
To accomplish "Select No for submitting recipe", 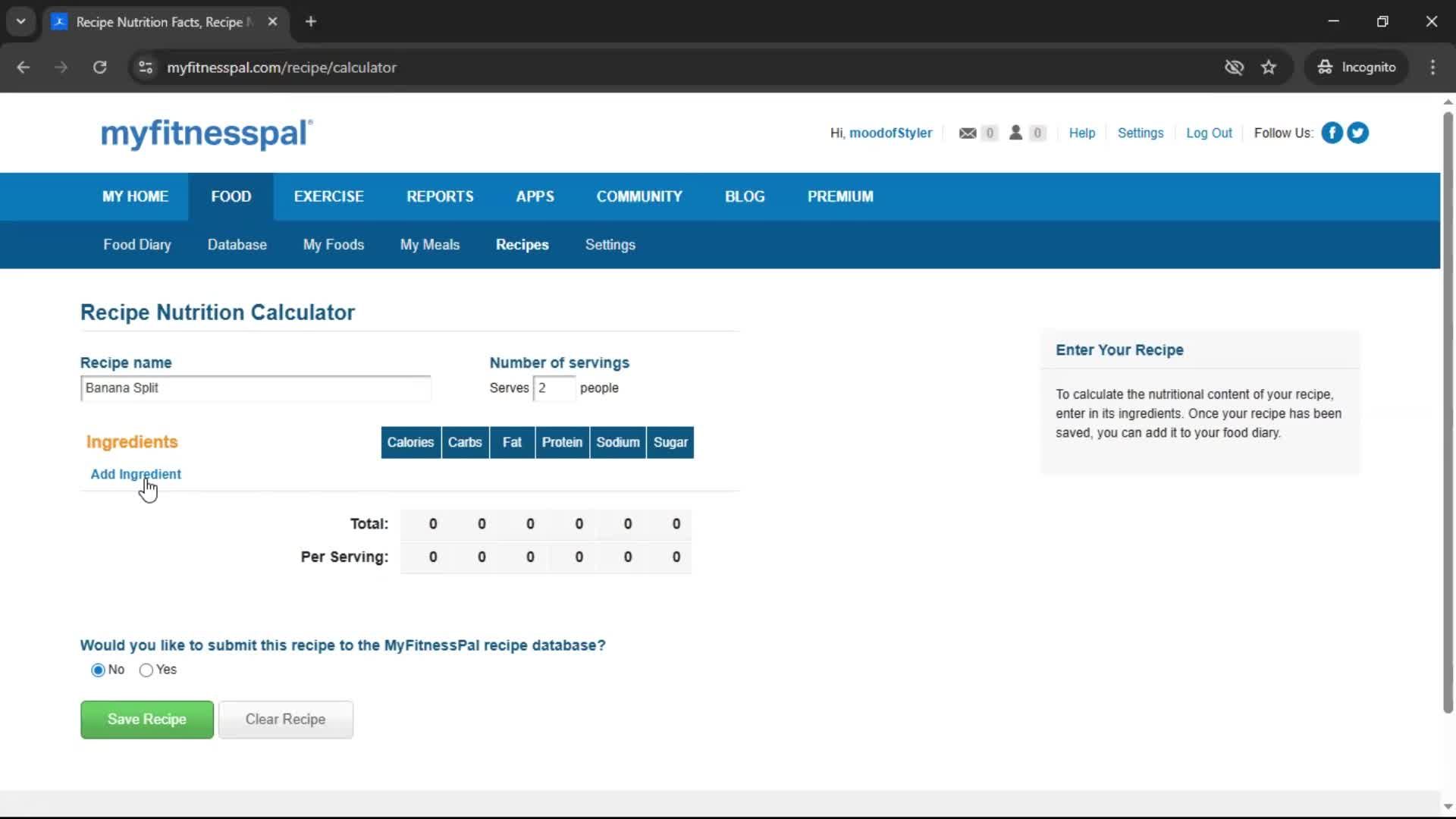I will coord(98,670).
